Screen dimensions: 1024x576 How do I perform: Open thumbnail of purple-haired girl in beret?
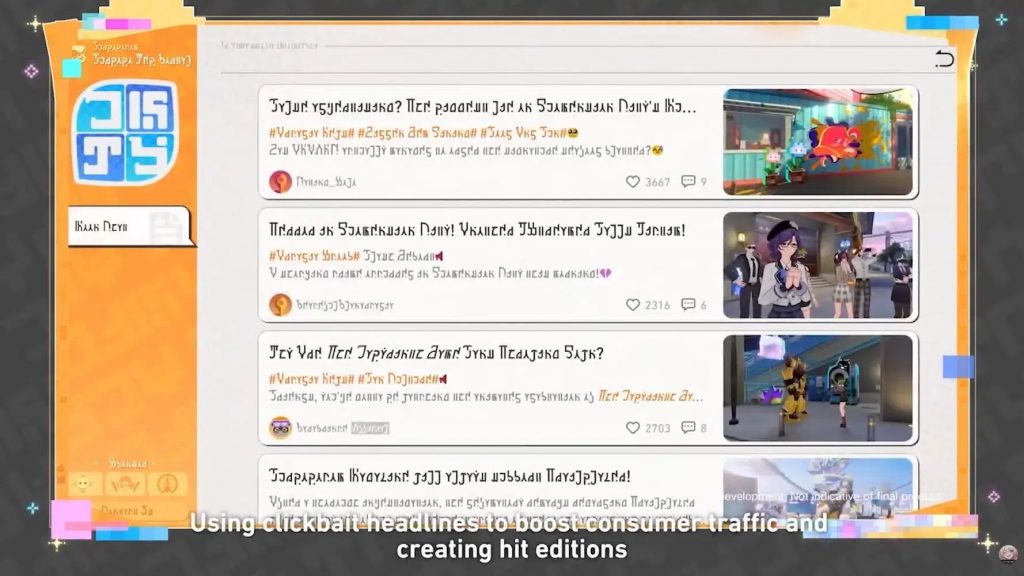point(817,265)
